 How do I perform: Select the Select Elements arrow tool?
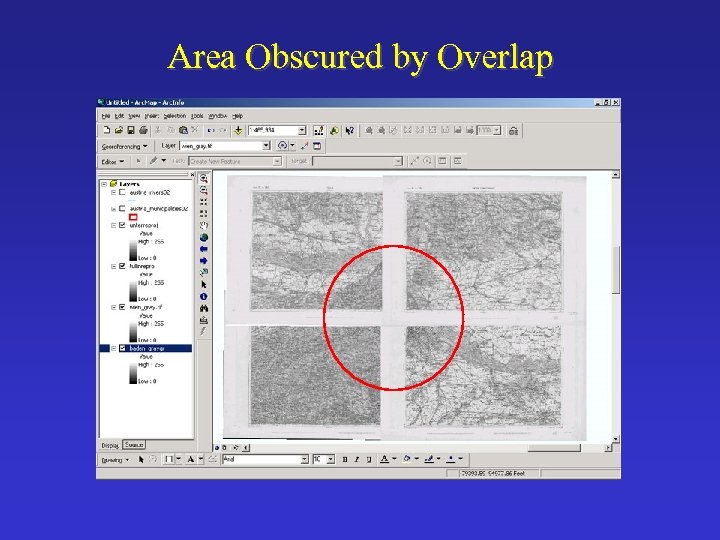click(x=203, y=285)
